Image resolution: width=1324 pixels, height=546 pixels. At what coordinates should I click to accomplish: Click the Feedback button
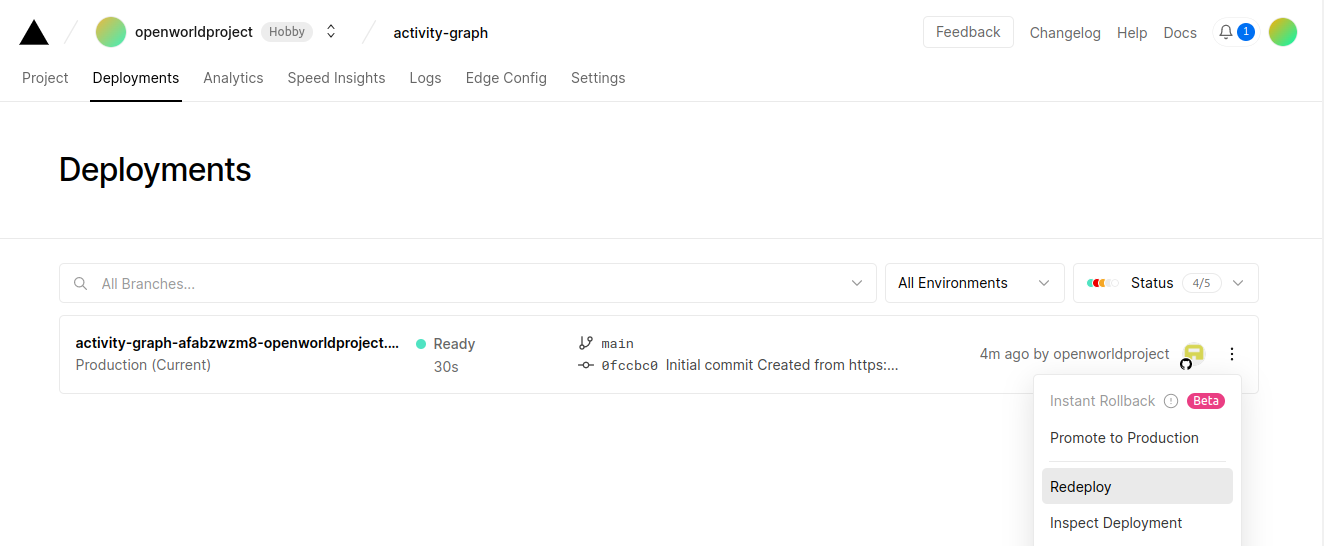click(x=967, y=32)
